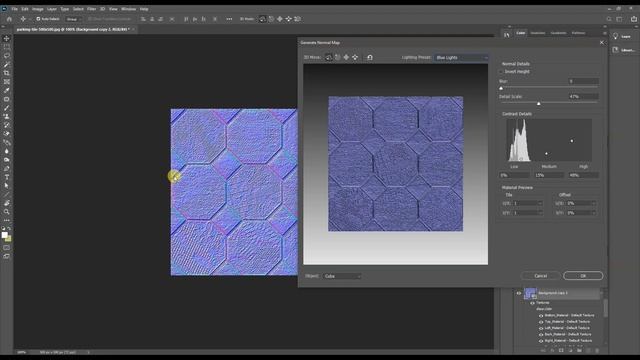Click OK in Generate Normal Map dialog
Viewport: 640px width, 360px height.
coord(583,276)
